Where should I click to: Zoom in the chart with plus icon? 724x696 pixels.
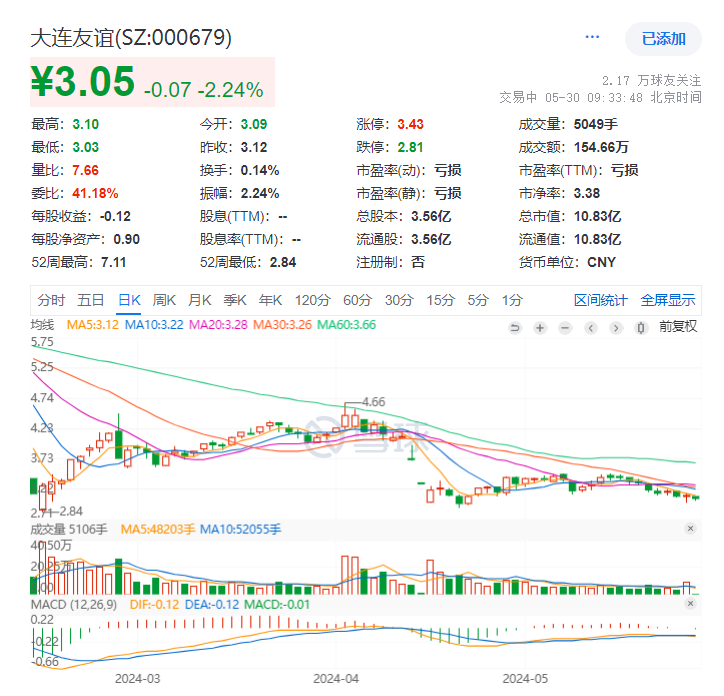click(539, 328)
